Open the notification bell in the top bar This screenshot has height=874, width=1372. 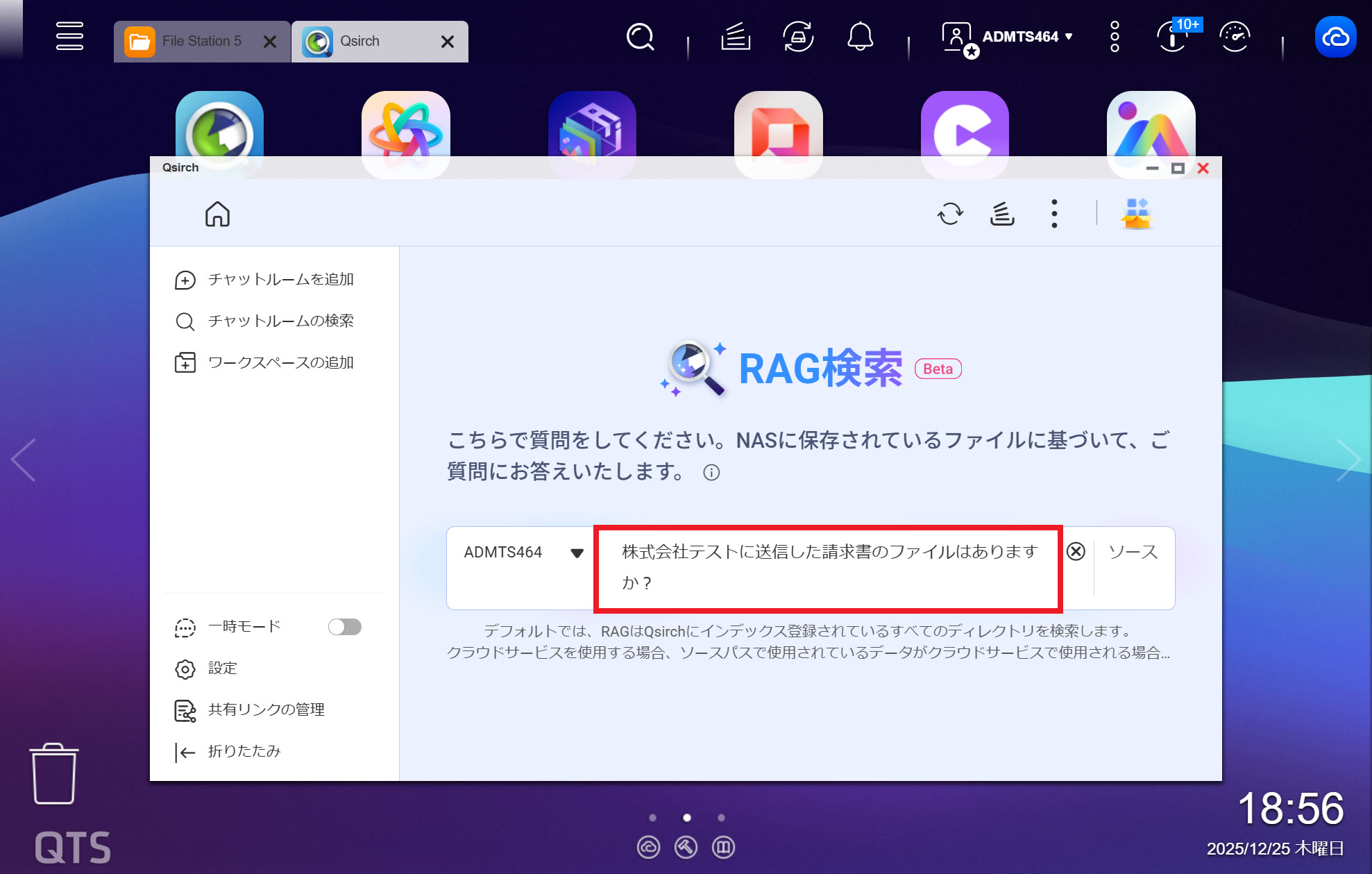pyautogui.click(x=860, y=37)
